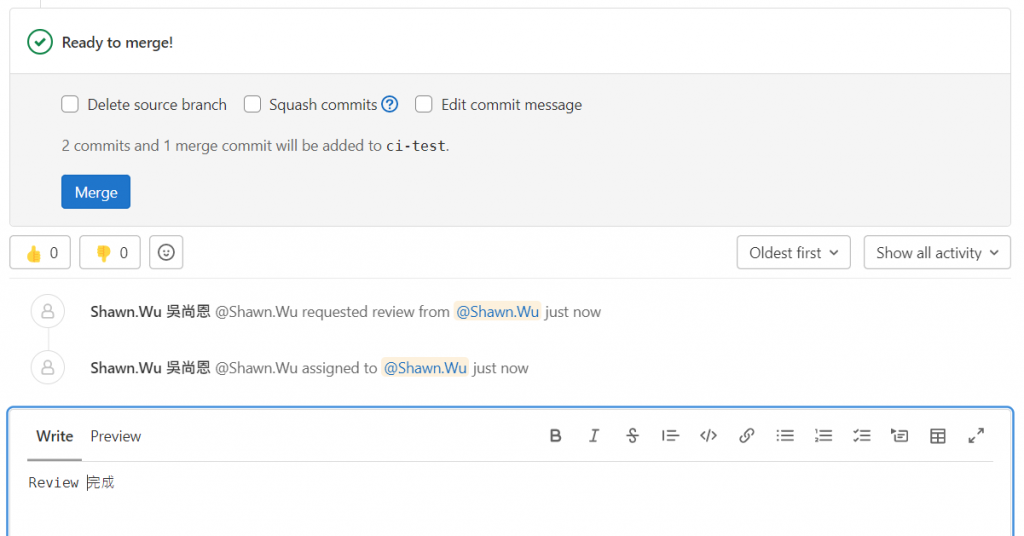Add a link via chain icon
The image size is (1024, 536).
[746, 436]
